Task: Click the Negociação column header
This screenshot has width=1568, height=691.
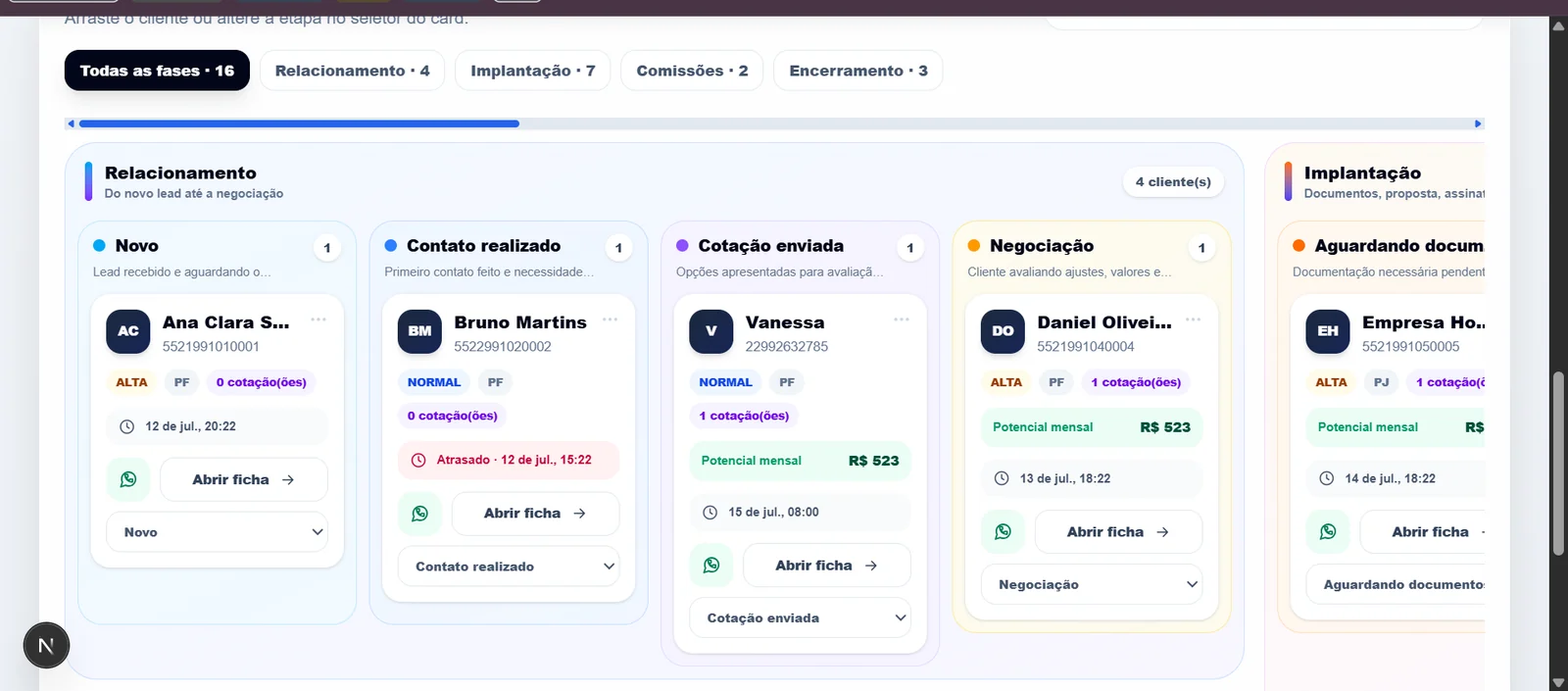Action: point(1042,246)
